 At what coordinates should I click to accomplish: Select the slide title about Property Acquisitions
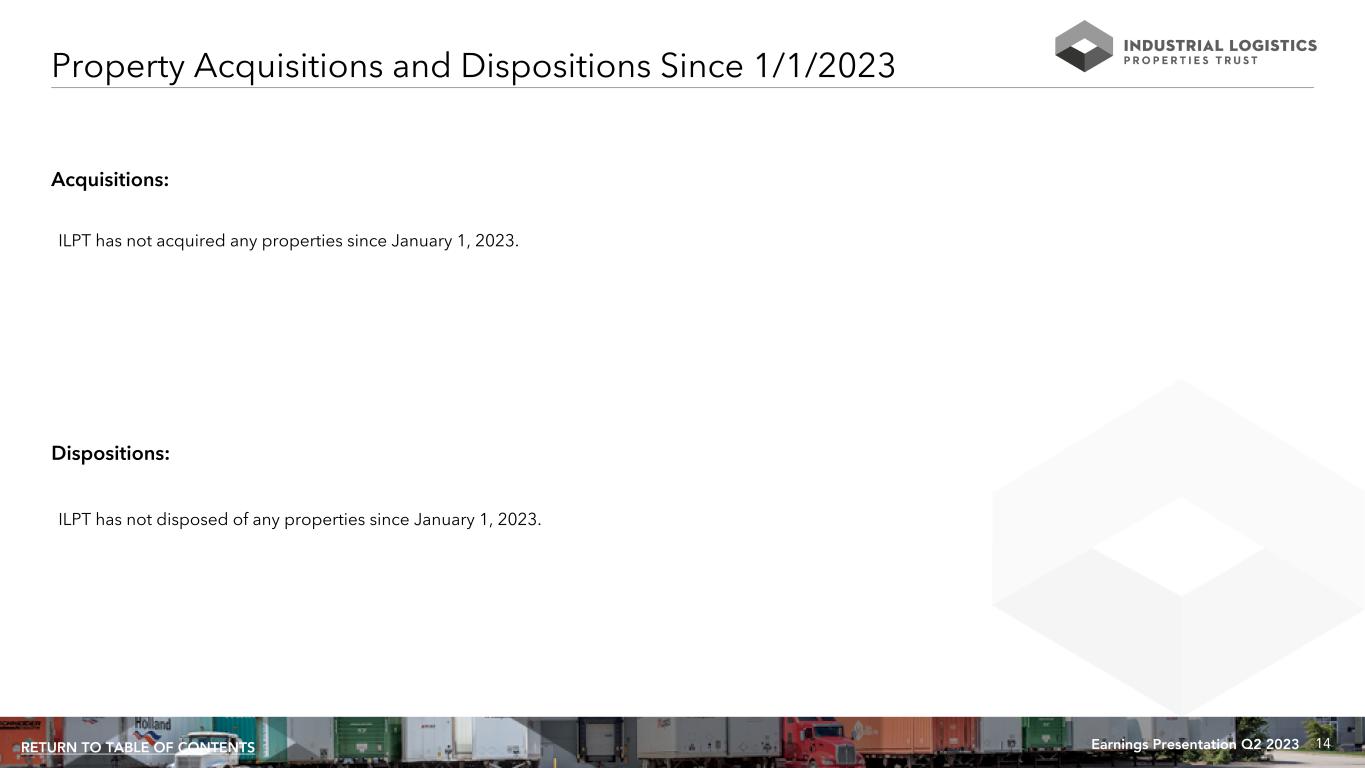coord(473,66)
